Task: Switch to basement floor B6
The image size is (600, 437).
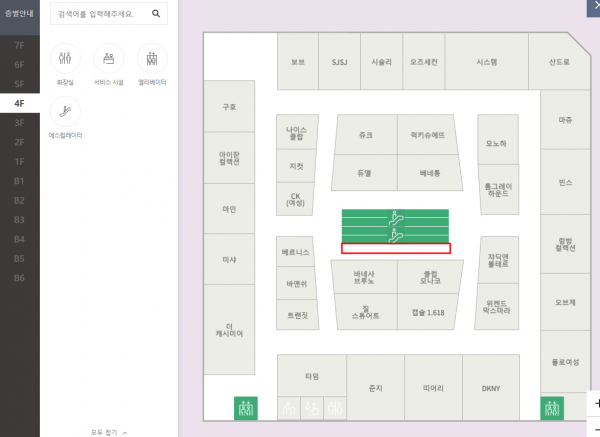Action: (20, 278)
